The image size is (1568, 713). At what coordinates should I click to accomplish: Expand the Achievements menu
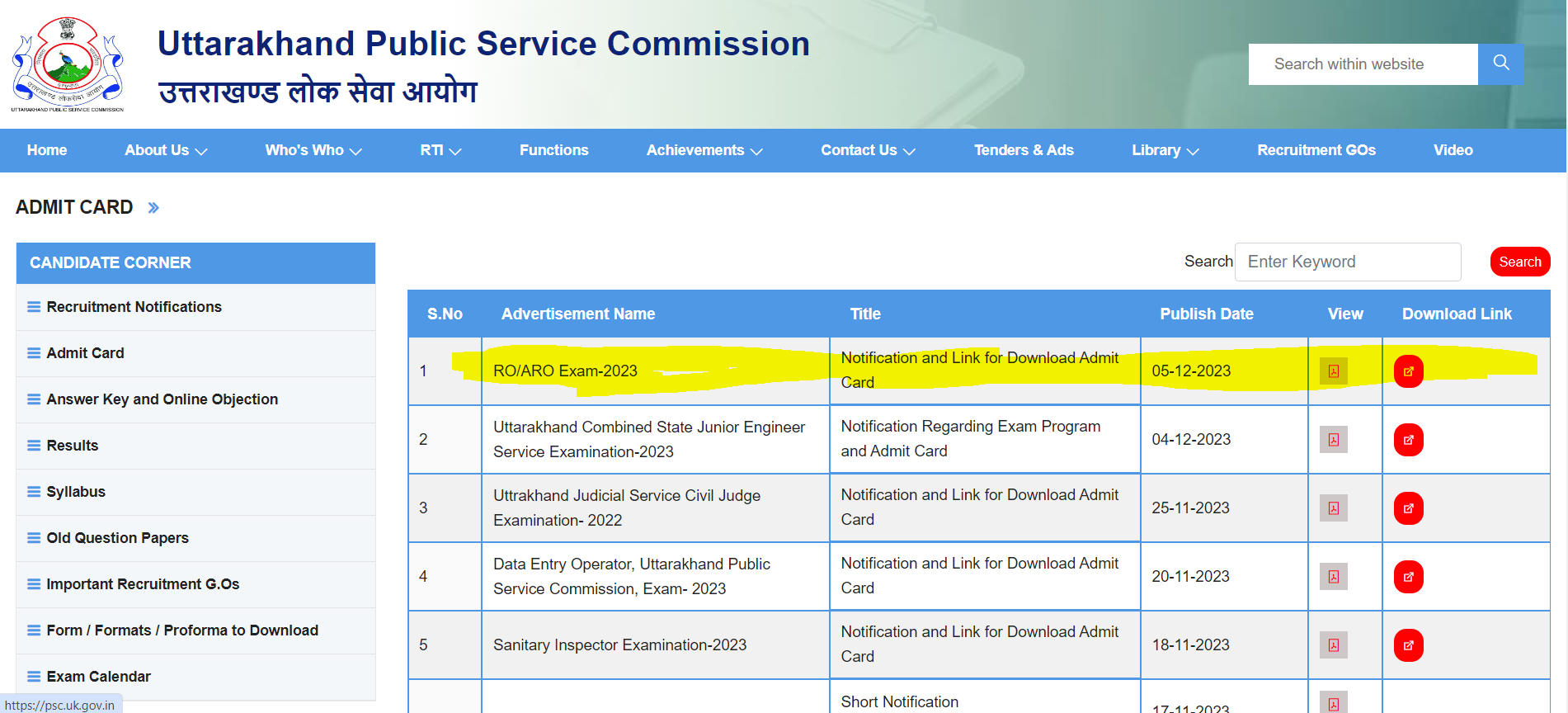704,150
